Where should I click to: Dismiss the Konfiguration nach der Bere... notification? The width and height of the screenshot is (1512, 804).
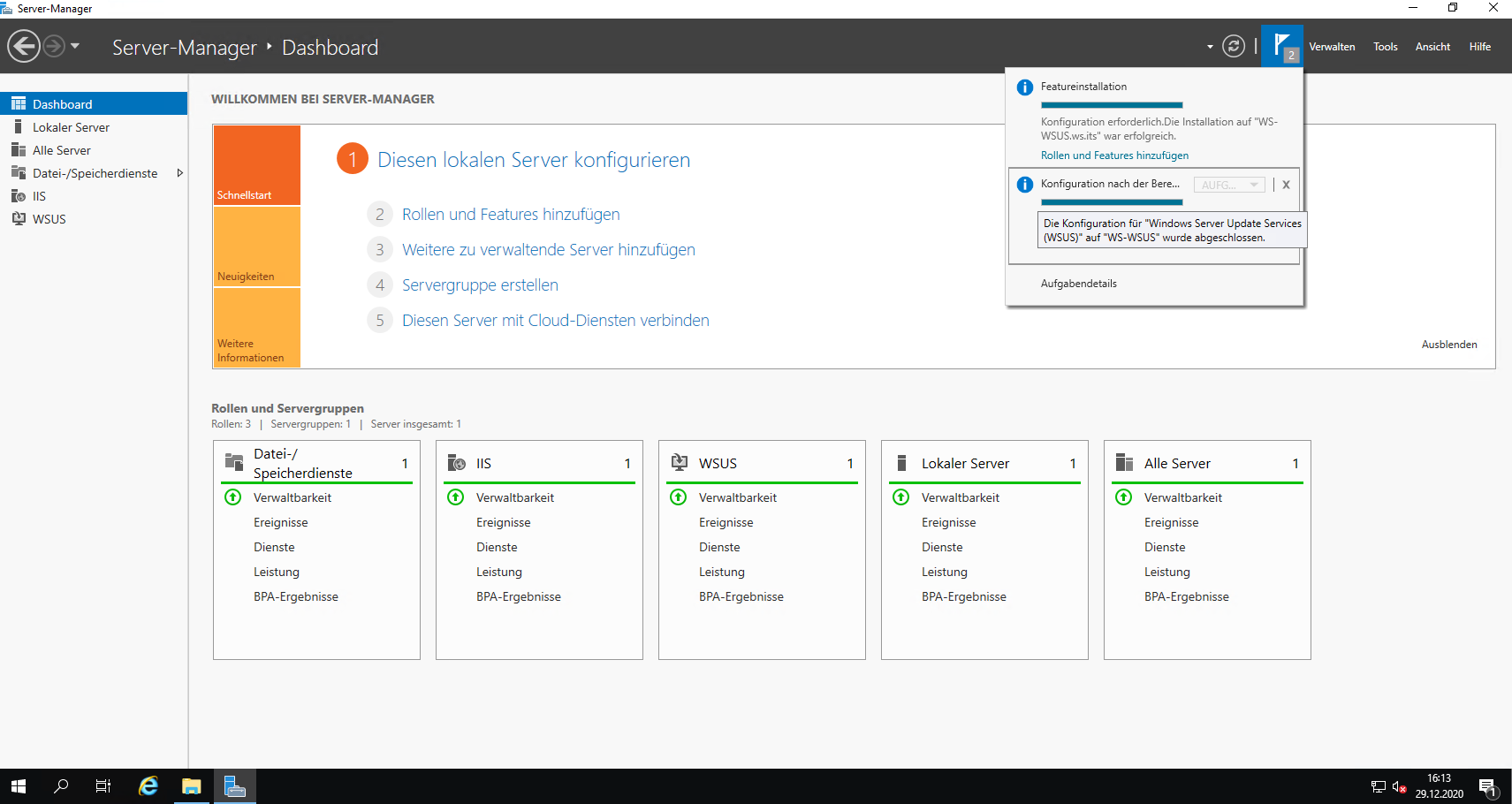coord(1286,185)
